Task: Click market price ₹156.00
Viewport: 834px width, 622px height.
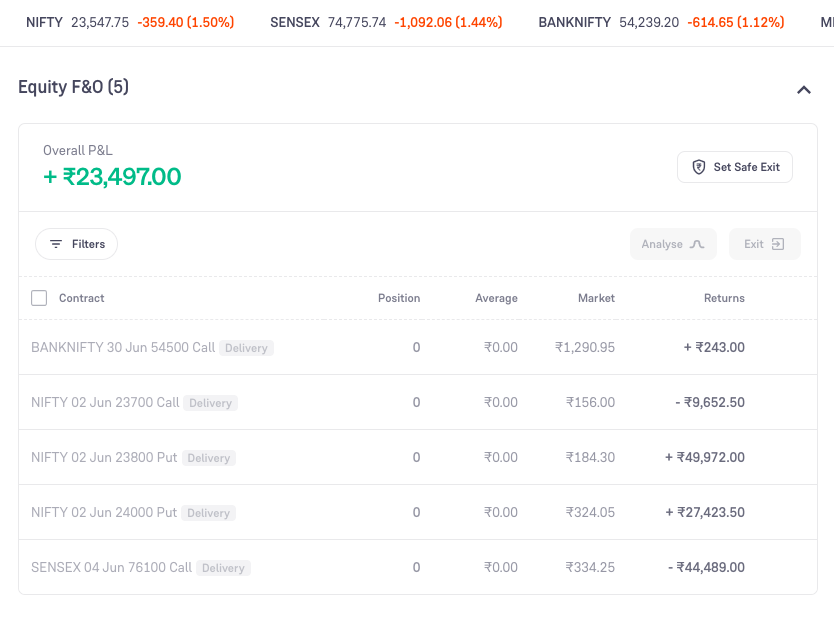Action: [590, 402]
